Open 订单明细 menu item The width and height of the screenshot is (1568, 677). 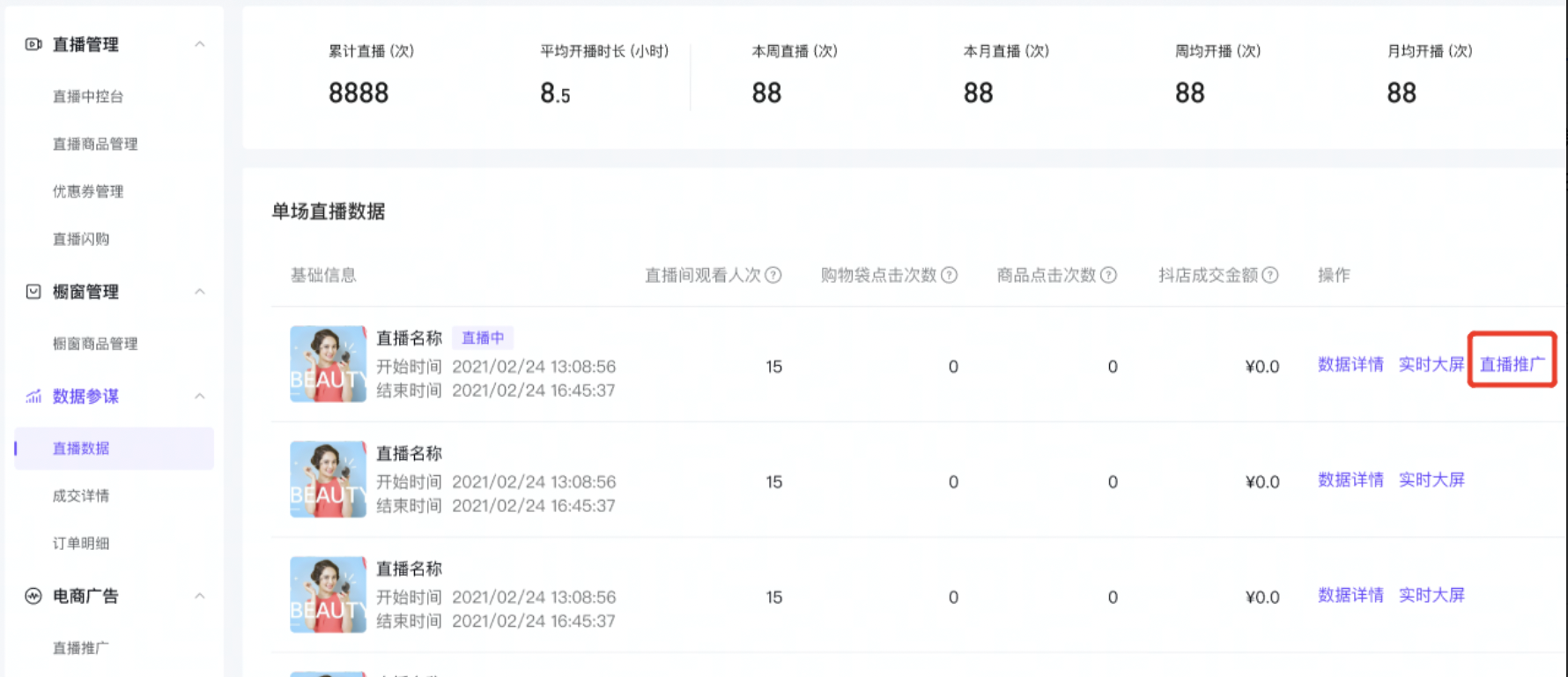[x=81, y=544]
